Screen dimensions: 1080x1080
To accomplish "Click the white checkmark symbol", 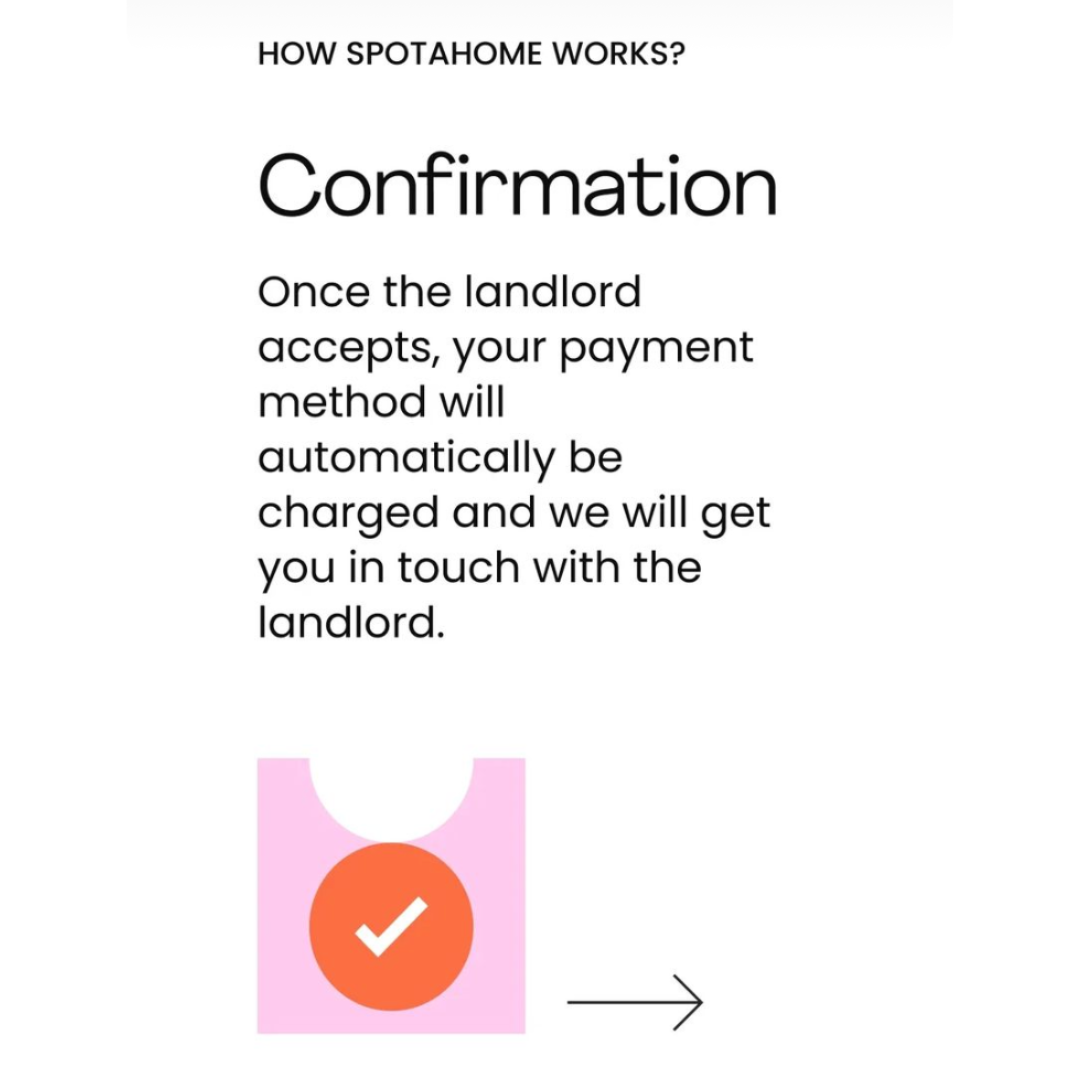I will pyautogui.click(x=391, y=926).
